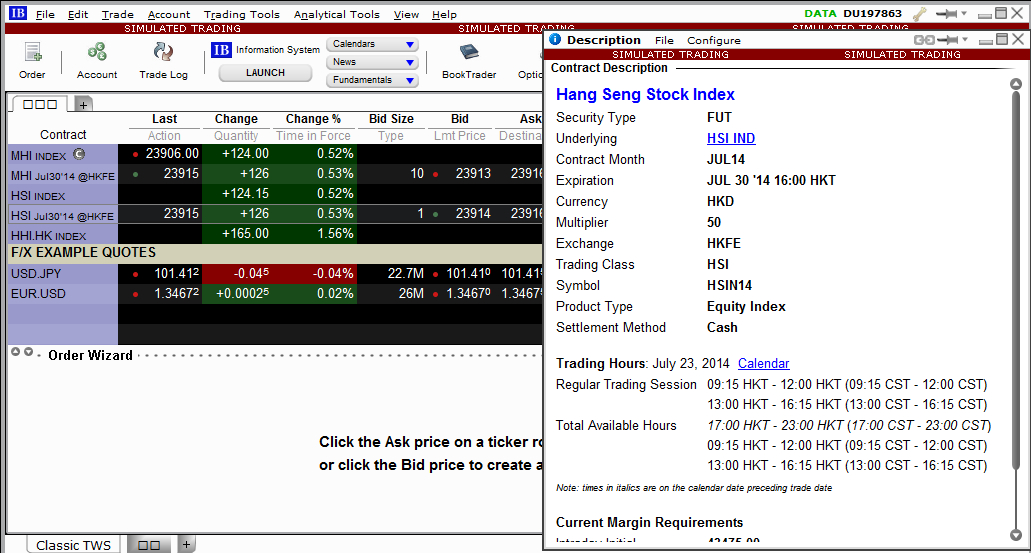Click the IB Information System logo
1031x553 pixels.
coord(221,50)
